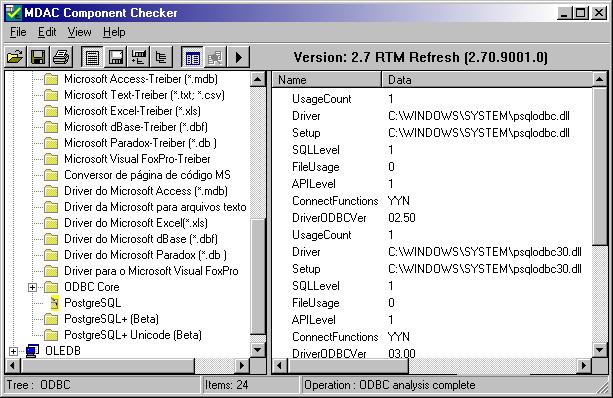Expand the OLEDB tree node

[x=14, y=351]
